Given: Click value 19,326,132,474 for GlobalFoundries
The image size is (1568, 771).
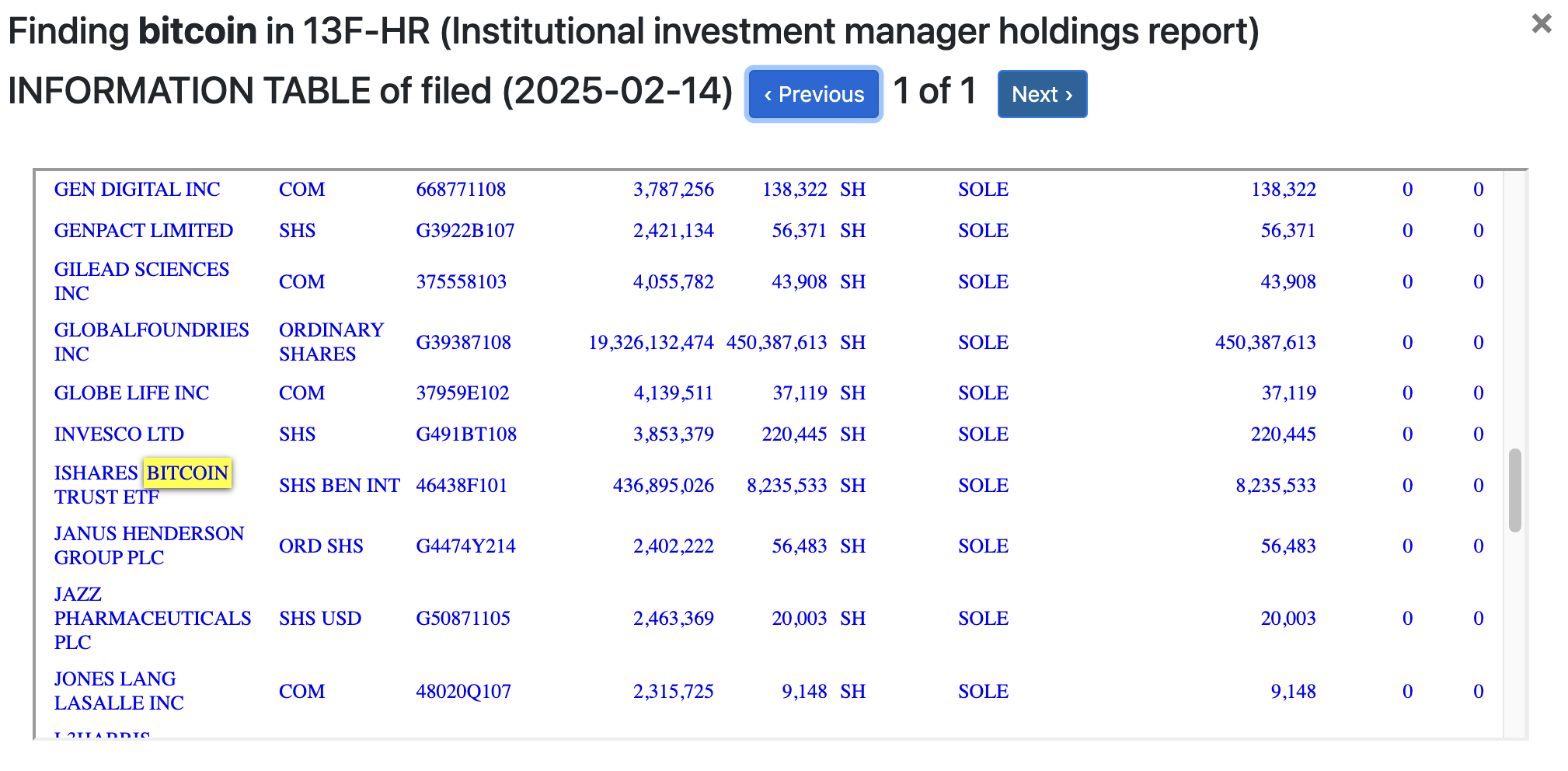Looking at the screenshot, I should coord(650,342).
